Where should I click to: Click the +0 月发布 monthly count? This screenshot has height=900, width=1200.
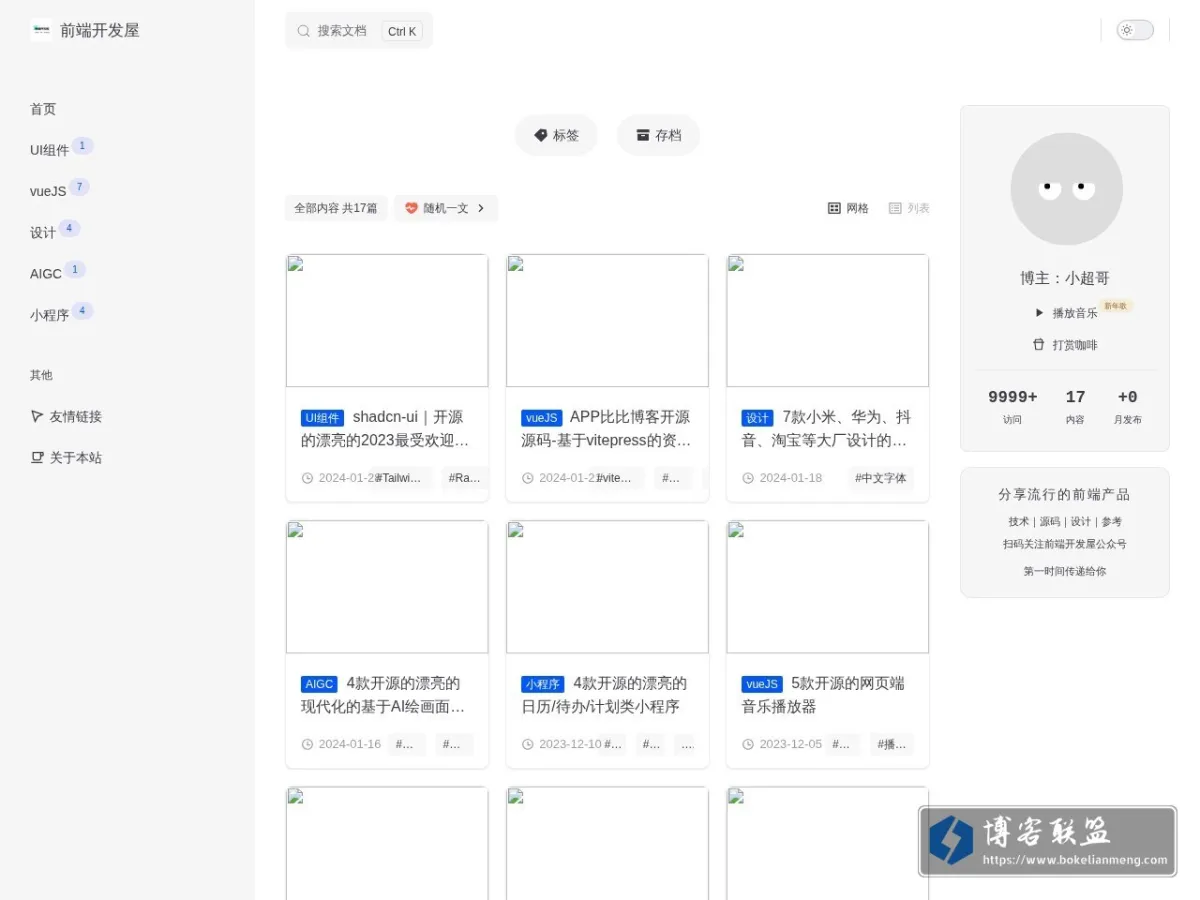(1128, 407)
